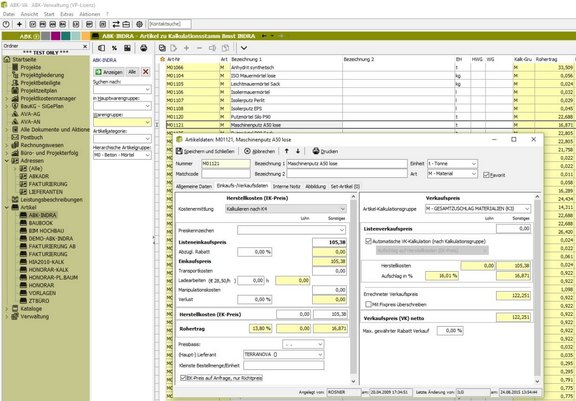The height and width of the screenshot is (401, 576).
Task: Click the Kontaktsuche search field
Action: pyautogui.click(x=170, y=24)
